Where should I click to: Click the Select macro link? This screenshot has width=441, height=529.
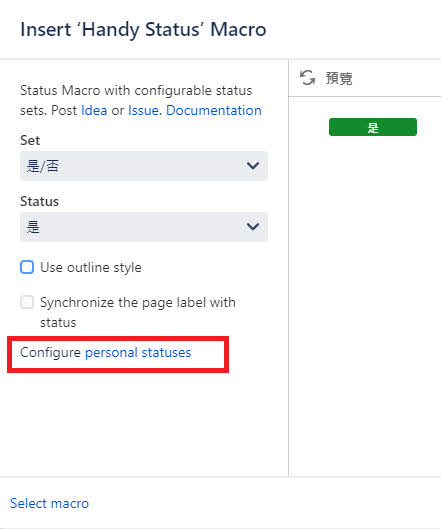click(x=49, y=503)
